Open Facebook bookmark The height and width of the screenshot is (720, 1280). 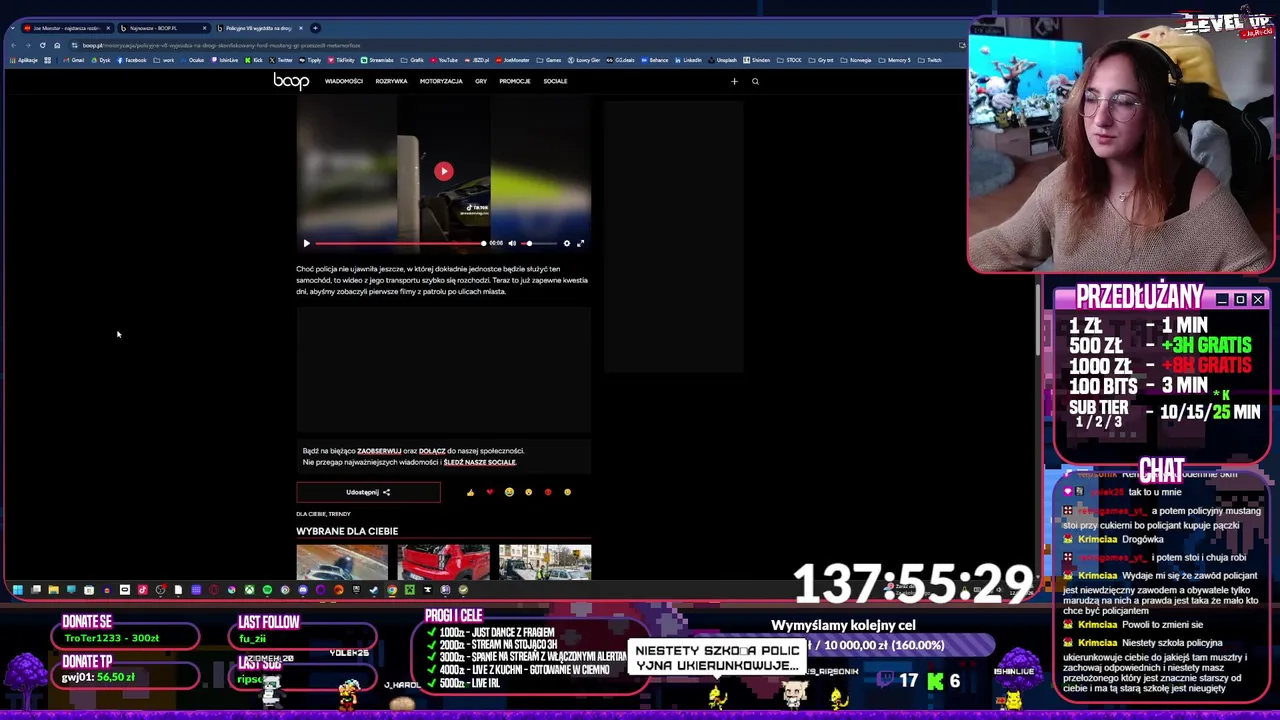click(x=132, y=60)
